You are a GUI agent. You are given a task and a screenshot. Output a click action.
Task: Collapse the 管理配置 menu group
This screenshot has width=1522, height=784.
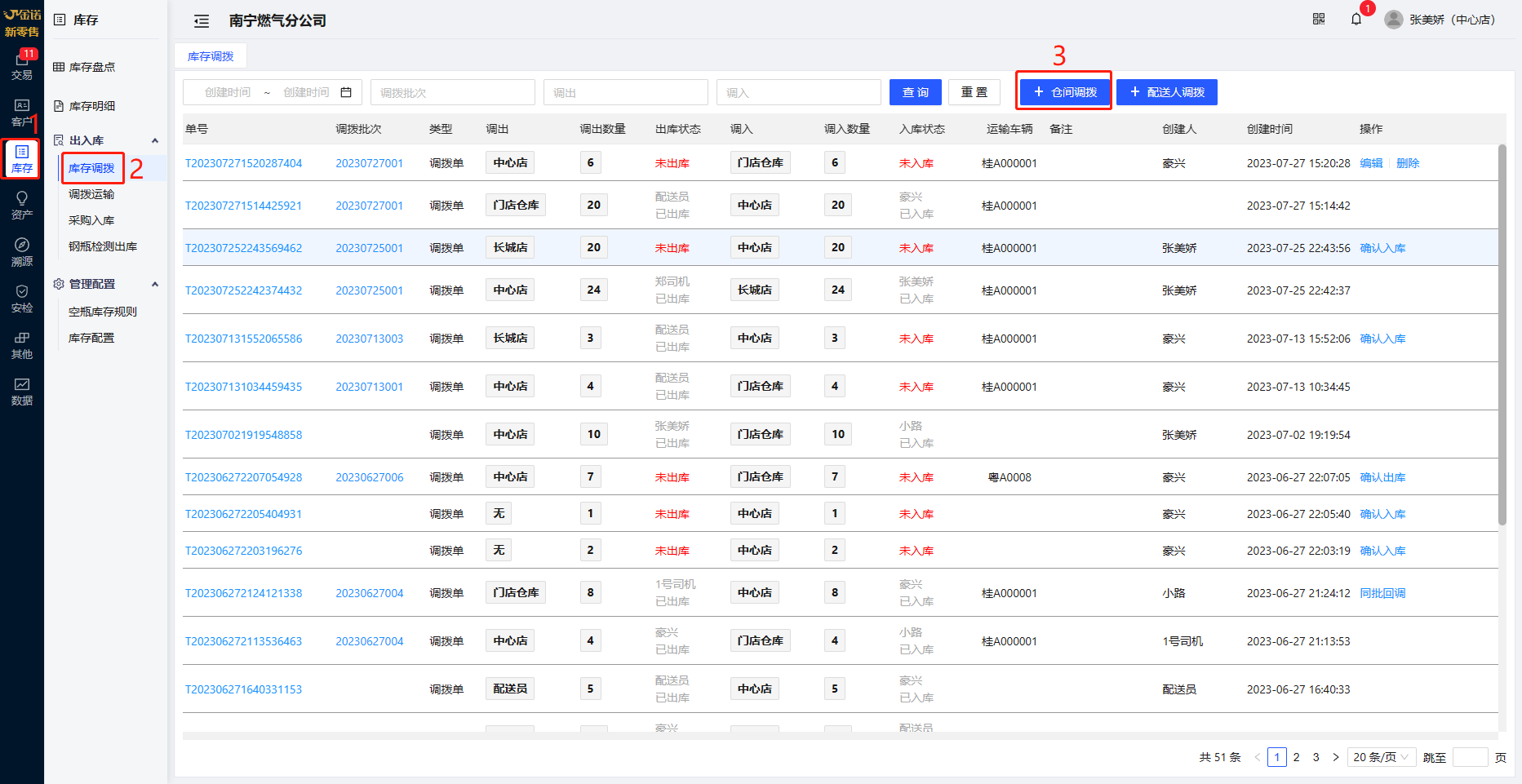click(x=155, y=284)
